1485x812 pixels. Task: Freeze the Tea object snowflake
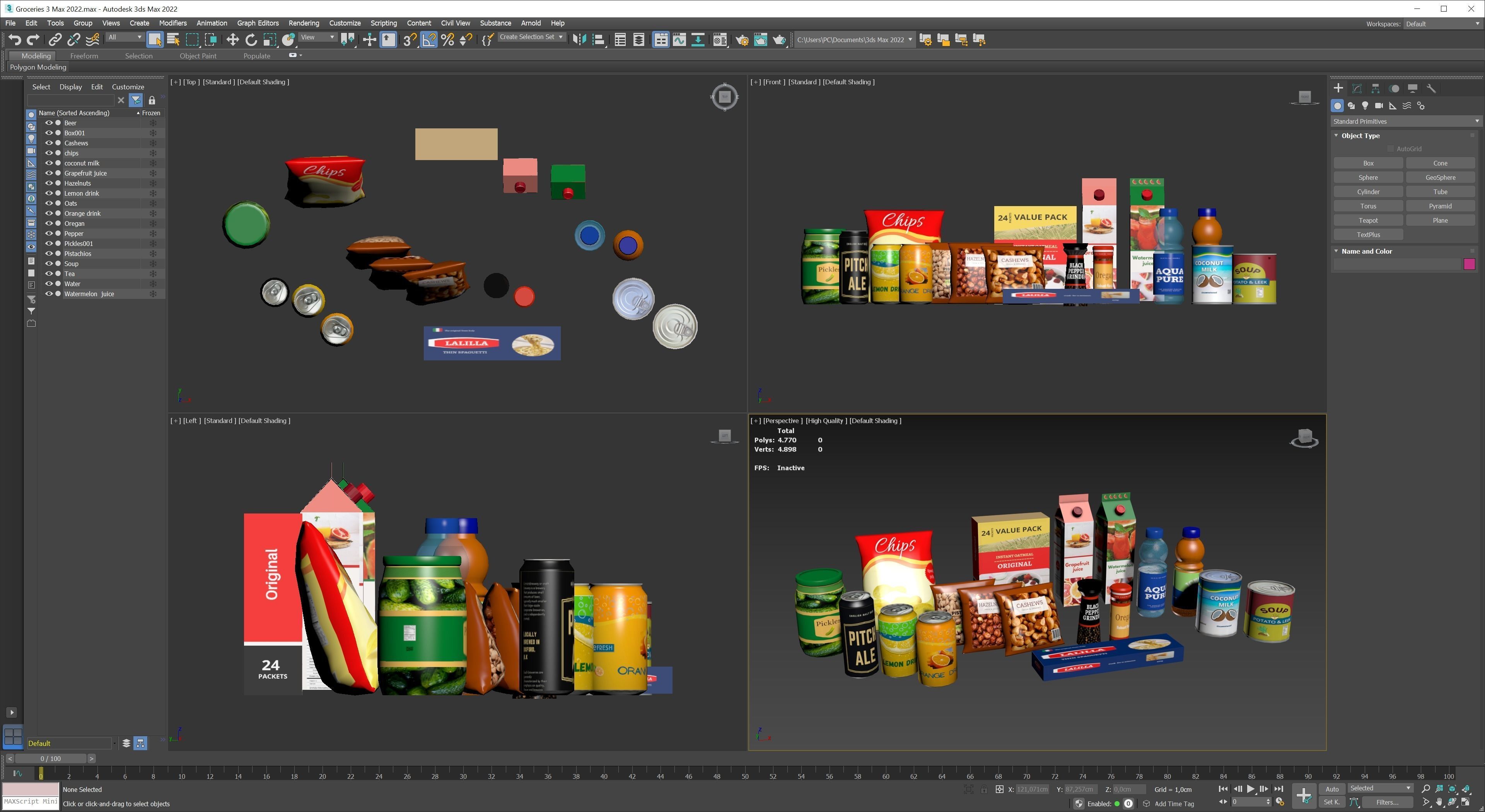pos(153,274)
